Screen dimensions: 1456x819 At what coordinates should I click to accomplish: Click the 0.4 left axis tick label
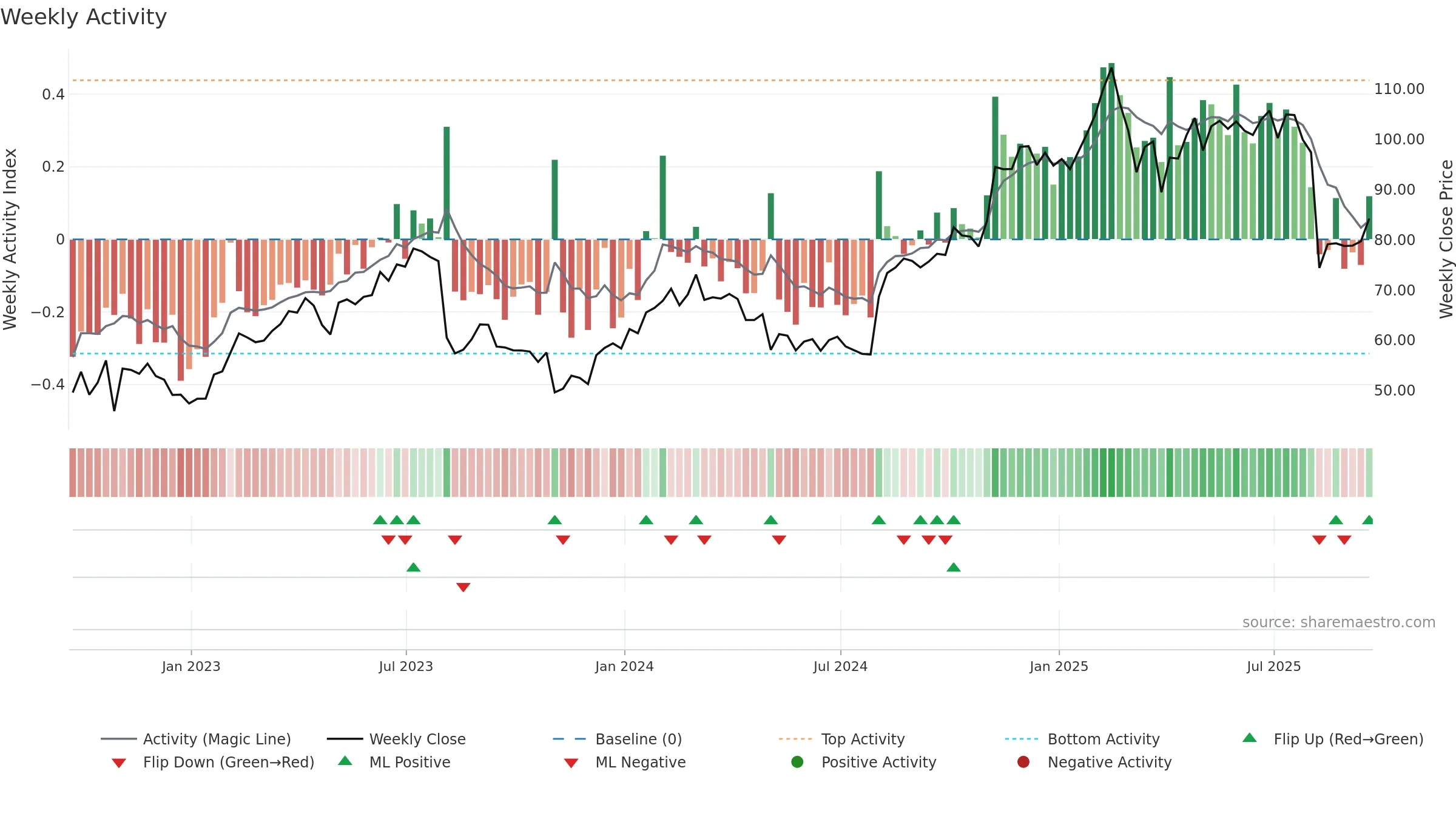pyautogui.click(x=53, y=94)
